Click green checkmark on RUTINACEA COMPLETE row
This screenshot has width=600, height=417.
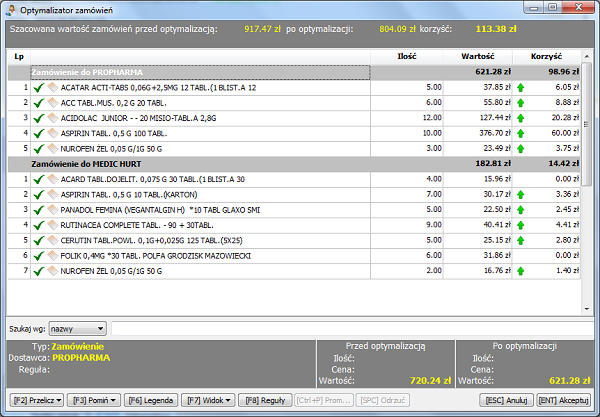click(x=38, y=225)
